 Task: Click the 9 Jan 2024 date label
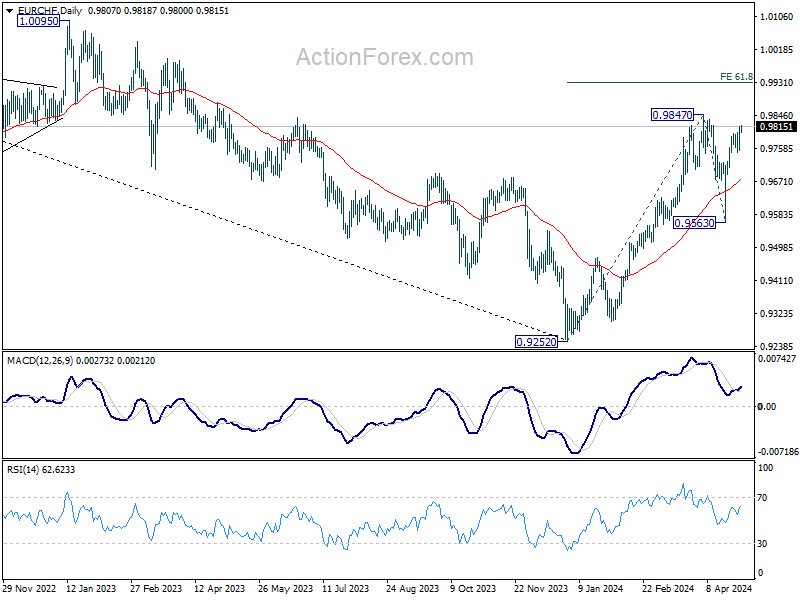tap(601, 588)
